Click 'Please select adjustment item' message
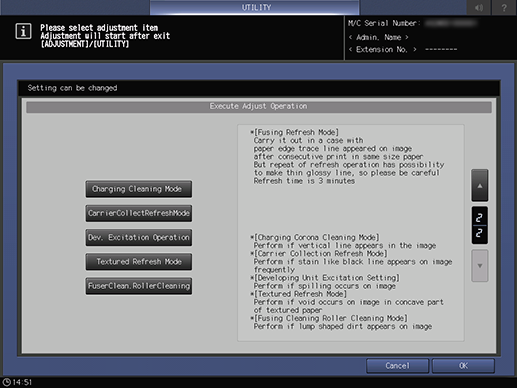This screenshot has height=388, width=517. coord(99,28)
